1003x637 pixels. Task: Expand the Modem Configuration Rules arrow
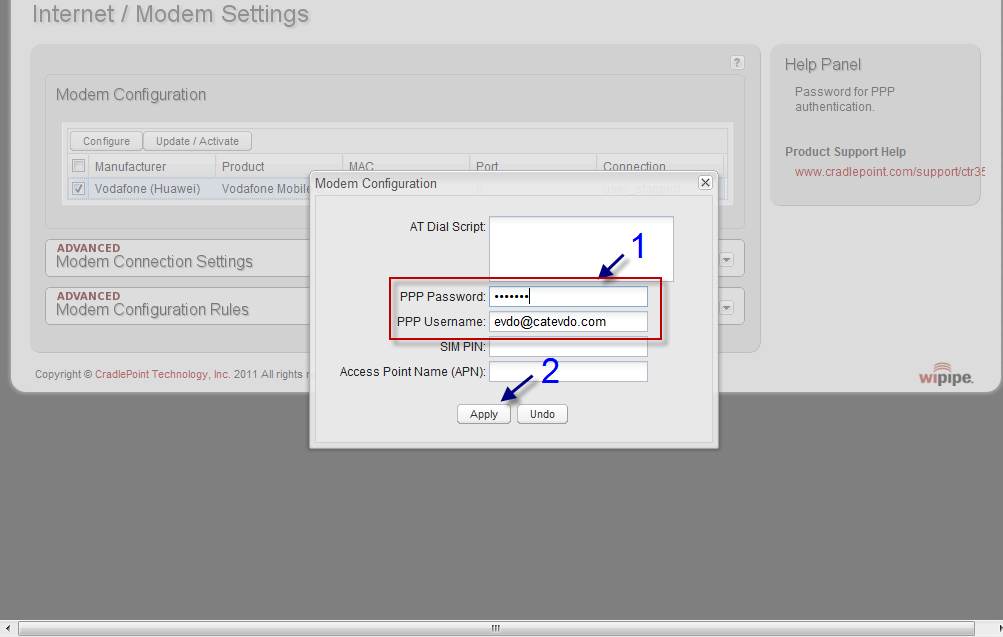(x=727, y=308)
